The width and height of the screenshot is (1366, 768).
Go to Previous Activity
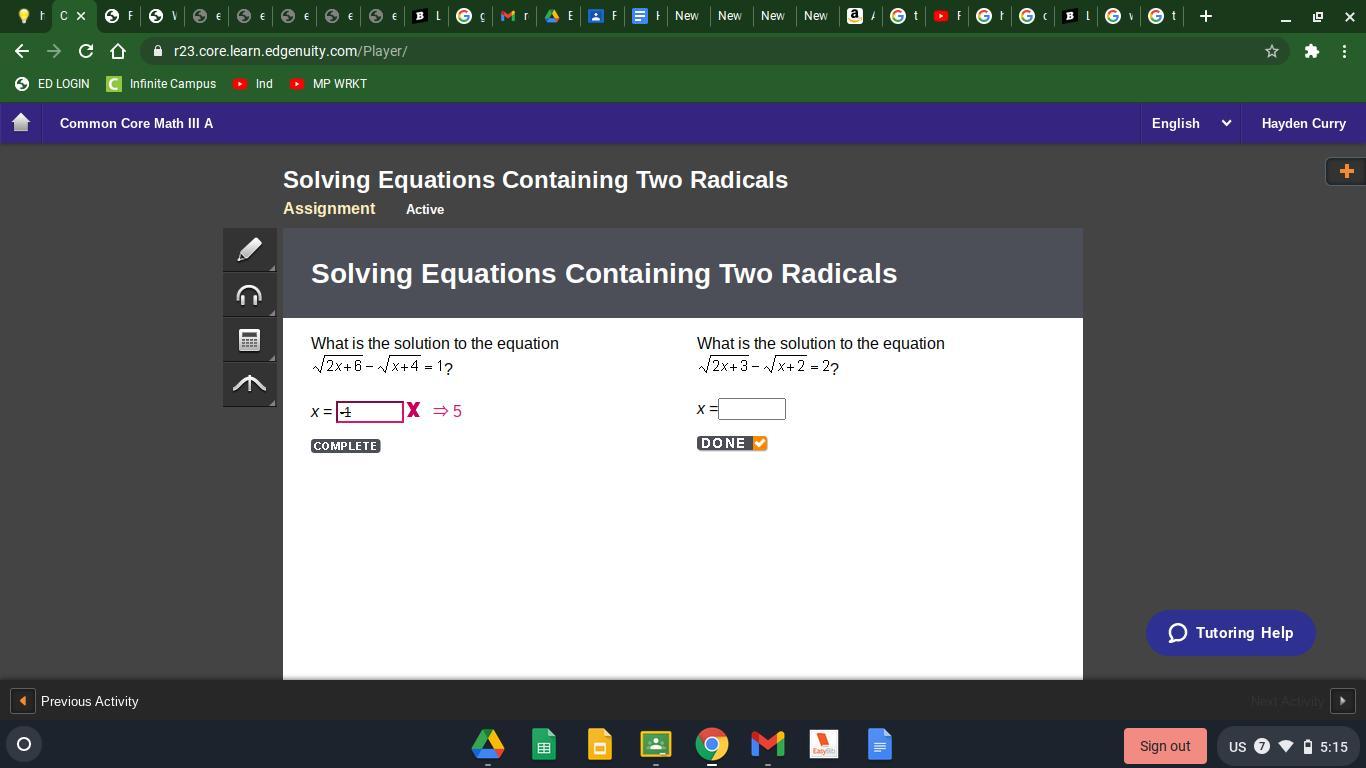point(76,701)
